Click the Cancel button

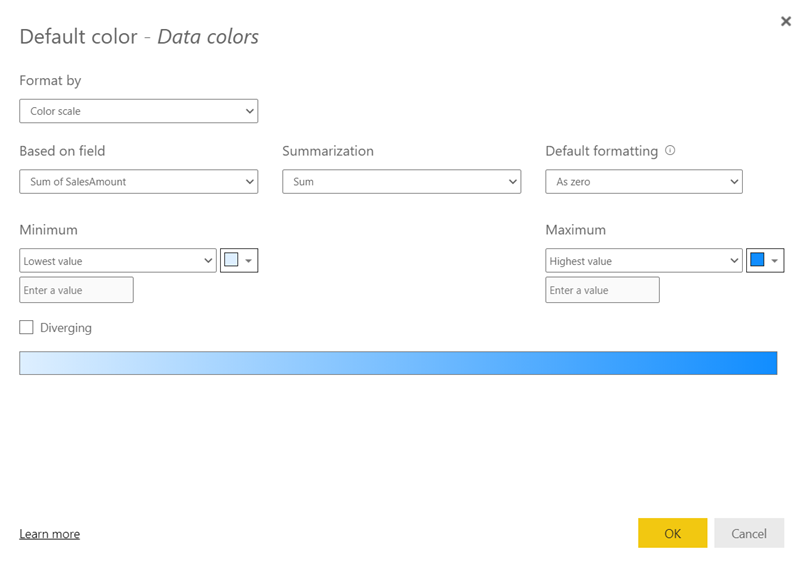(749, 533)
